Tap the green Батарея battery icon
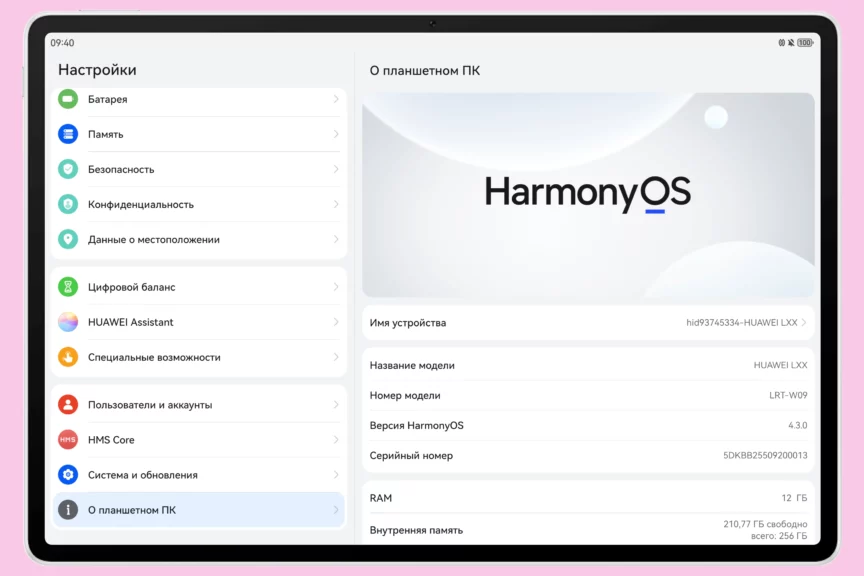 click(68, 99)
